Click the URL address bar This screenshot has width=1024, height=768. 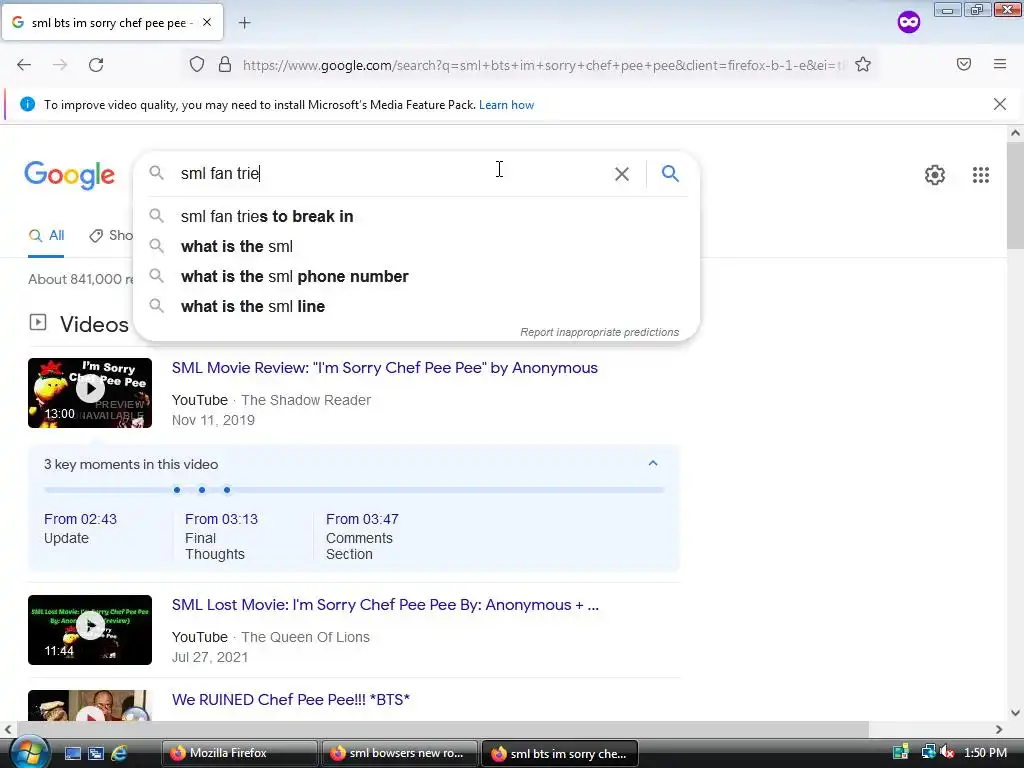[545, 65]
